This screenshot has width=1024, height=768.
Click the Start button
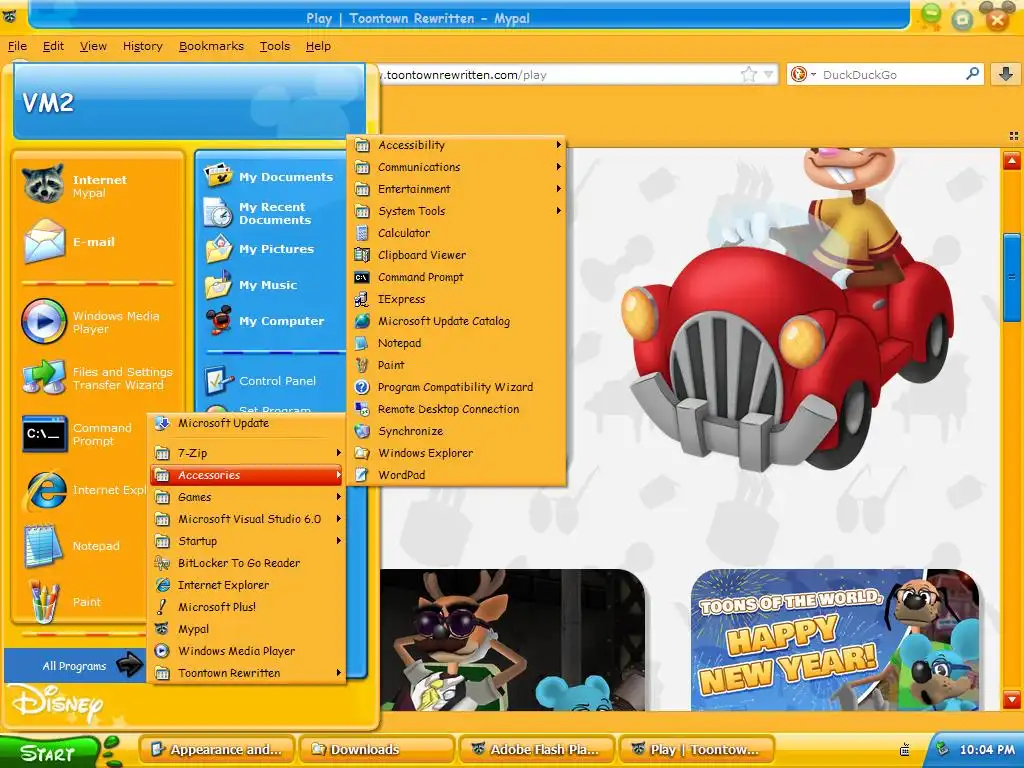(x=50, y=752)
